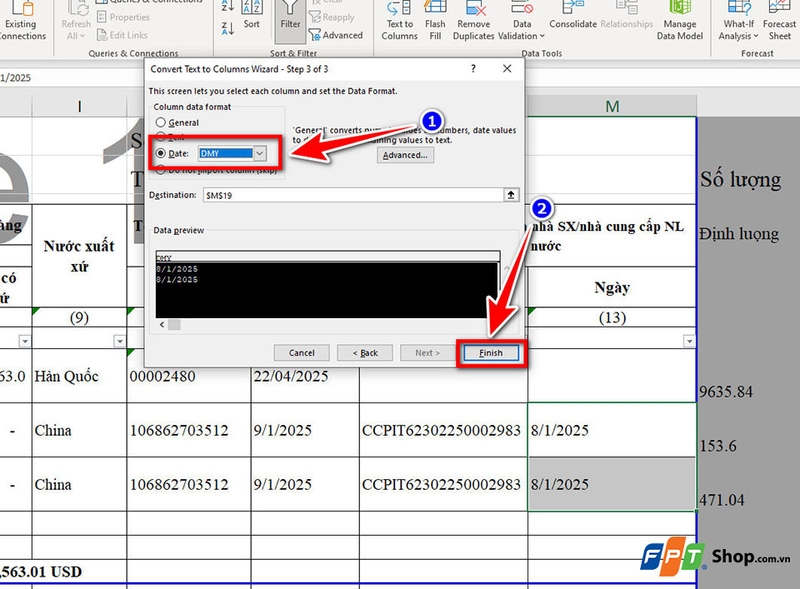Click inside the Destination field

point(300,193)
